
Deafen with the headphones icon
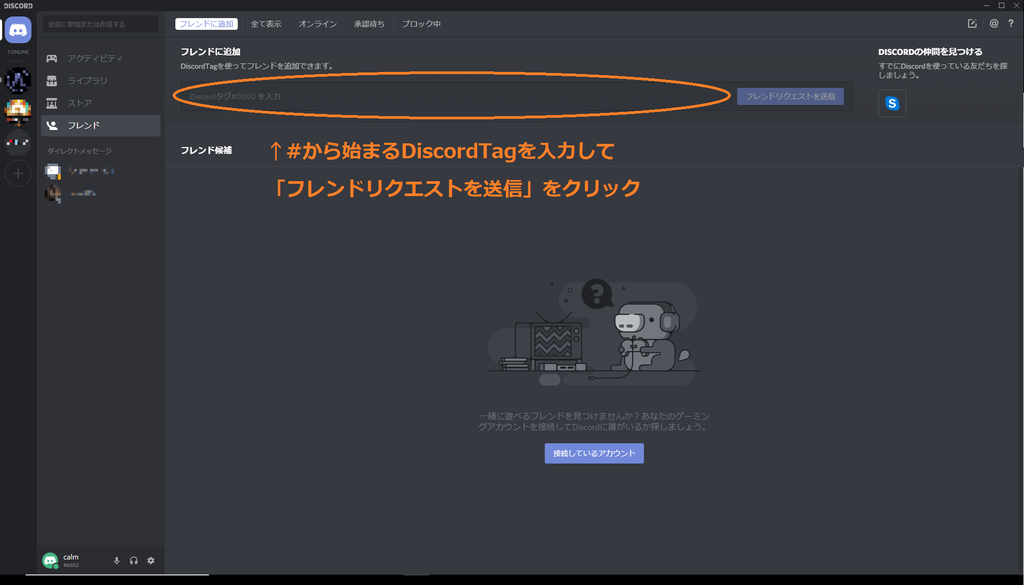coord(134,560)
